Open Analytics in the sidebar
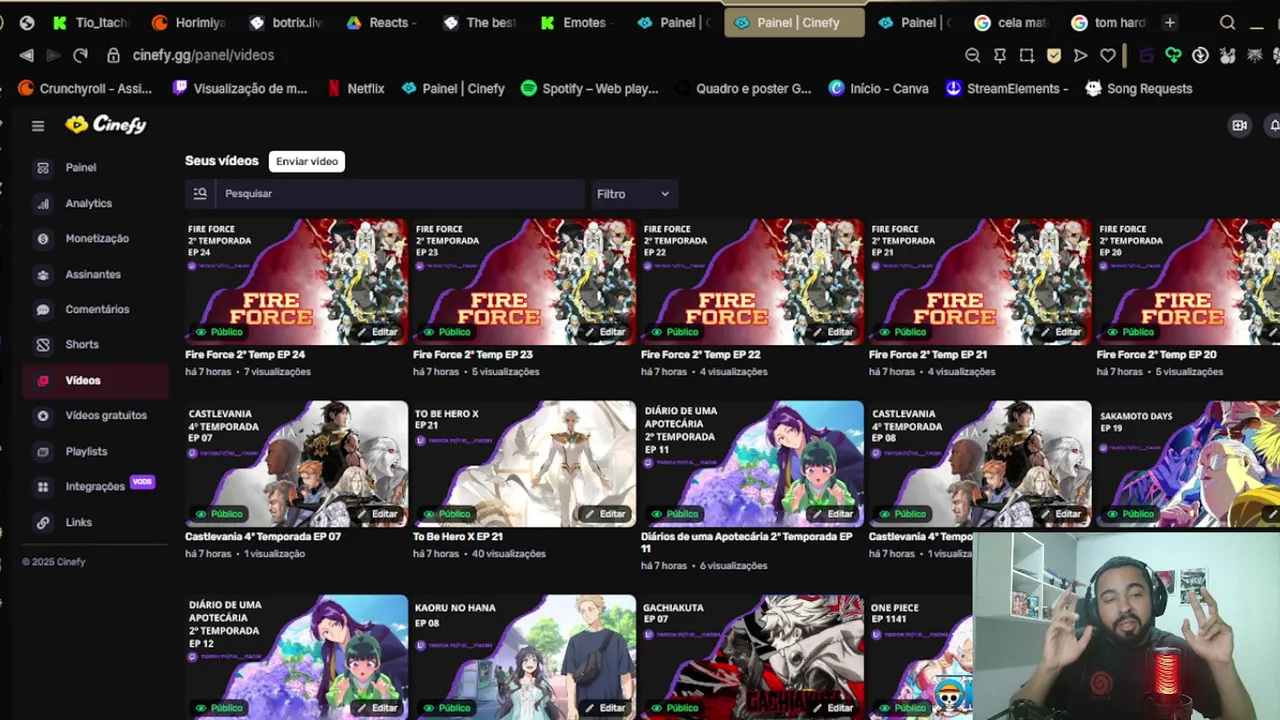This screenshot has height=720, width=1280. (x=89, y=203)
